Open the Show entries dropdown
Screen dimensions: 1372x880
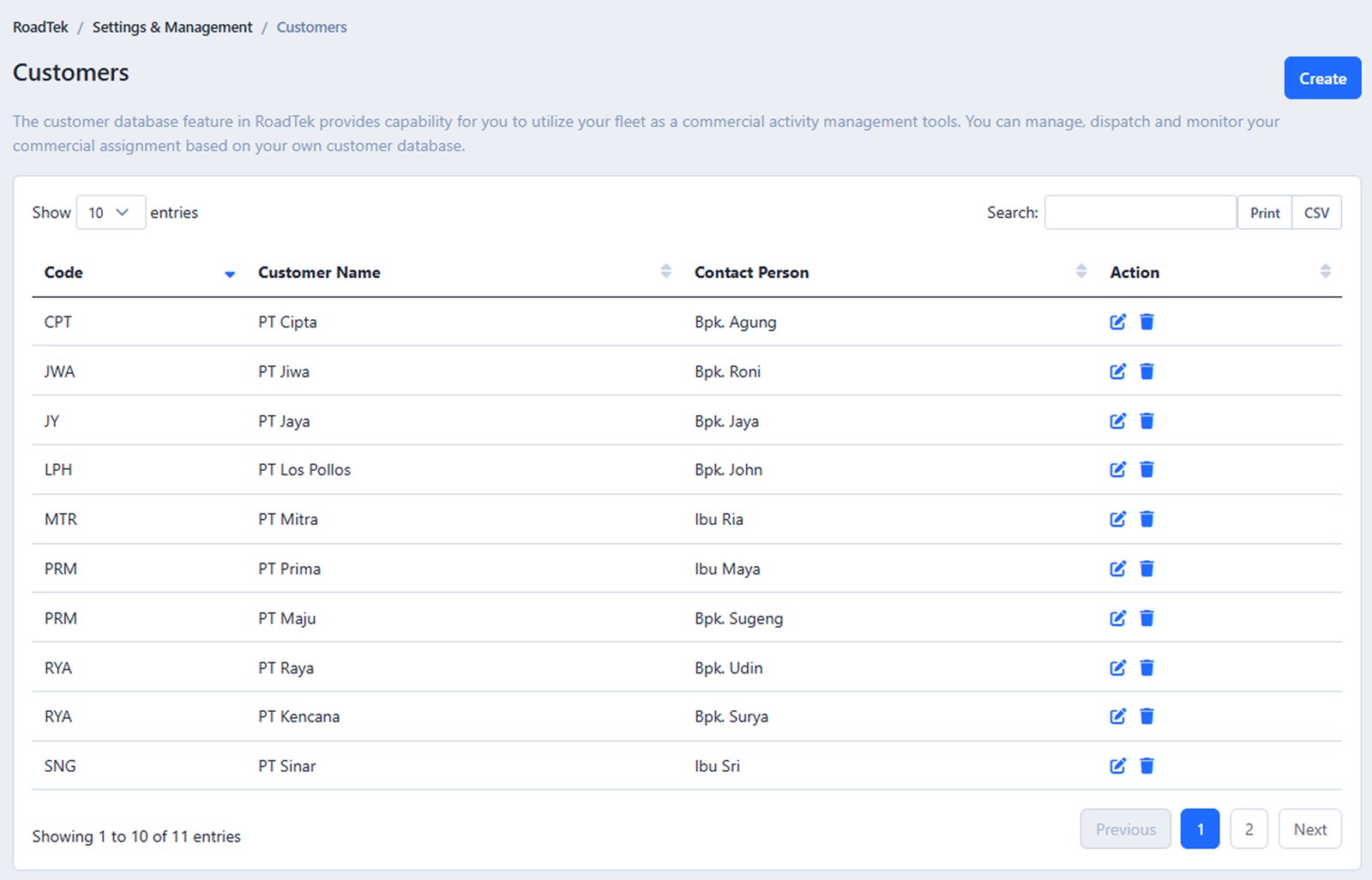click(x=111, y=212)
